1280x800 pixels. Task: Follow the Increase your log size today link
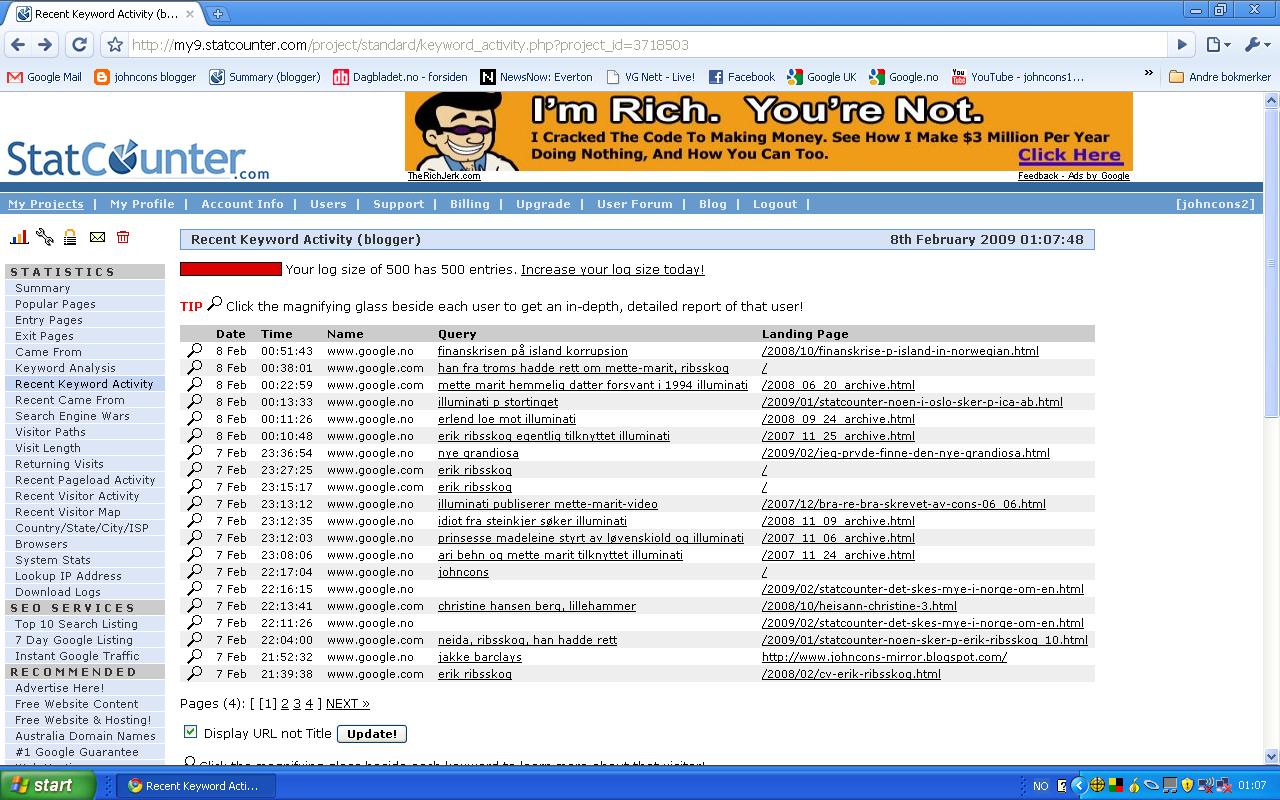tap(612, 270)
